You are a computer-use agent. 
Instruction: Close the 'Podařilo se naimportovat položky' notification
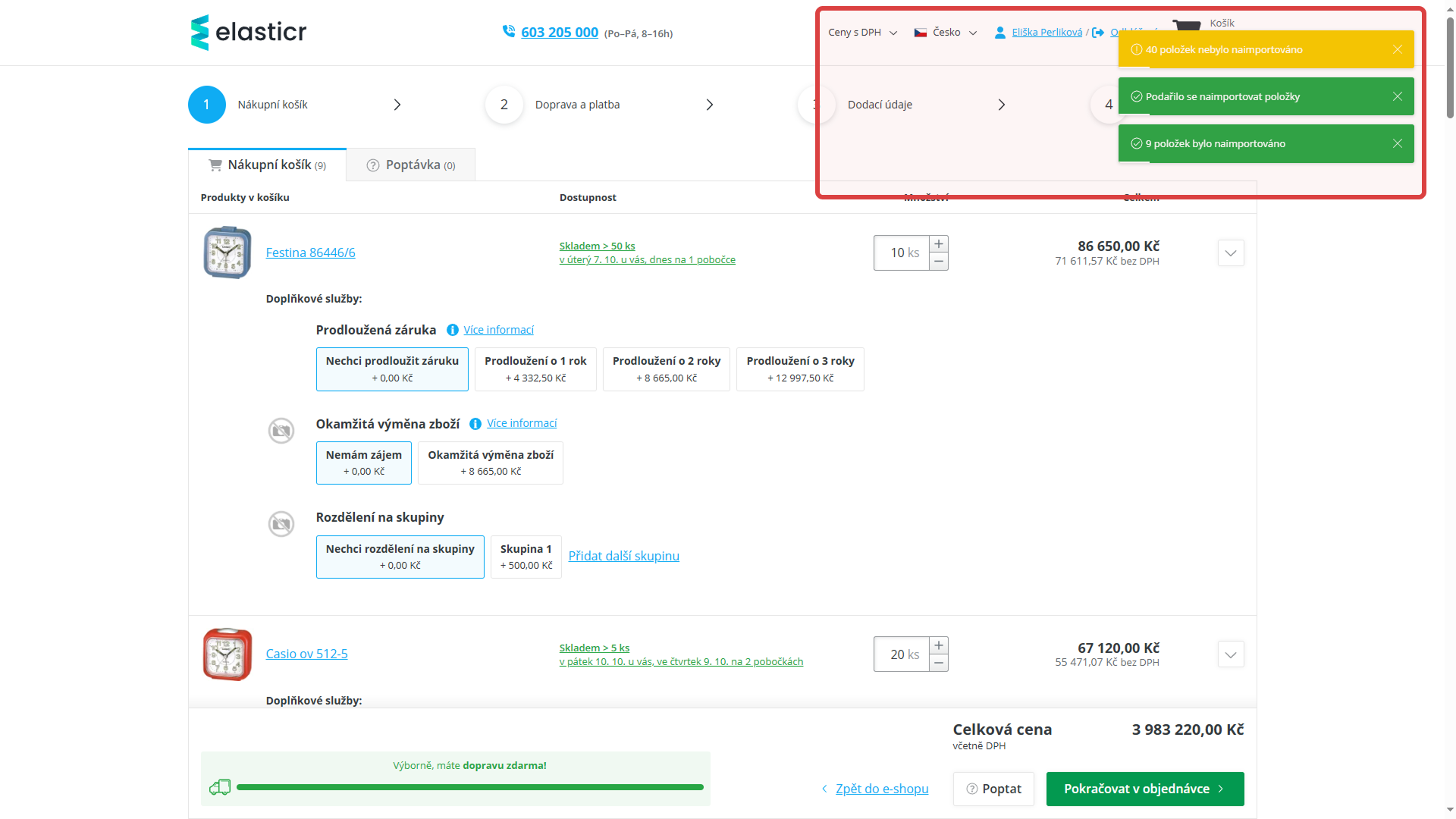pos(1397,97)
